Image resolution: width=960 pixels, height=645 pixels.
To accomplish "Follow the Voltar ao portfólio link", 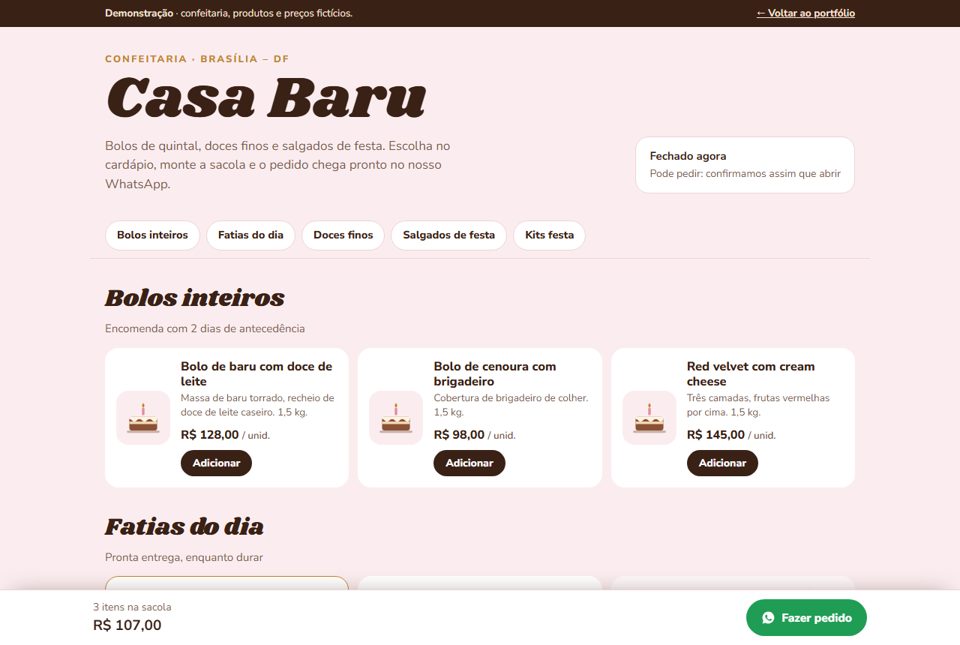I will 806,13.
